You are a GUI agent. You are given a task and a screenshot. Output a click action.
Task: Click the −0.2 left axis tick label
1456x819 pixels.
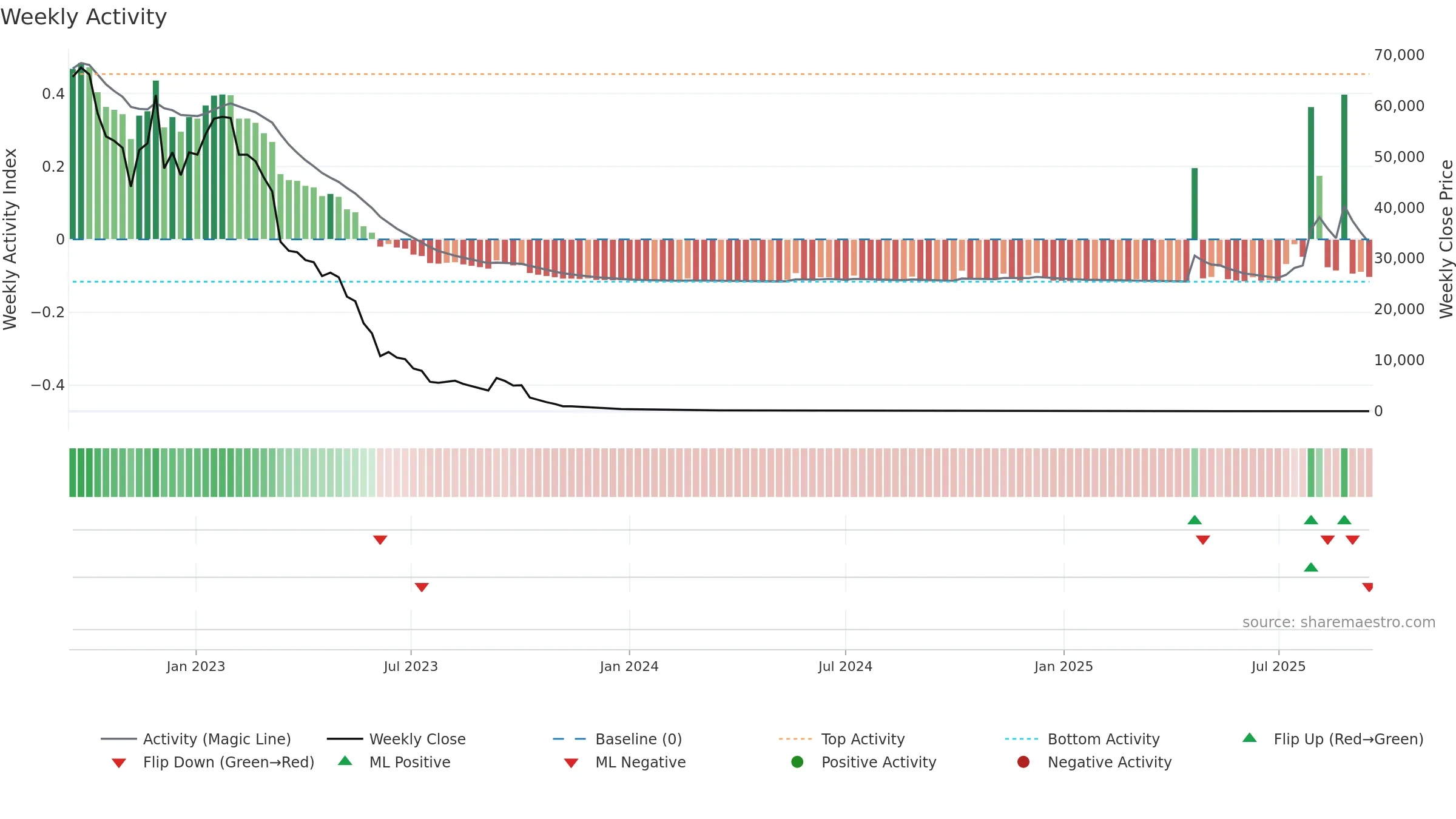(x=48, y=312)
